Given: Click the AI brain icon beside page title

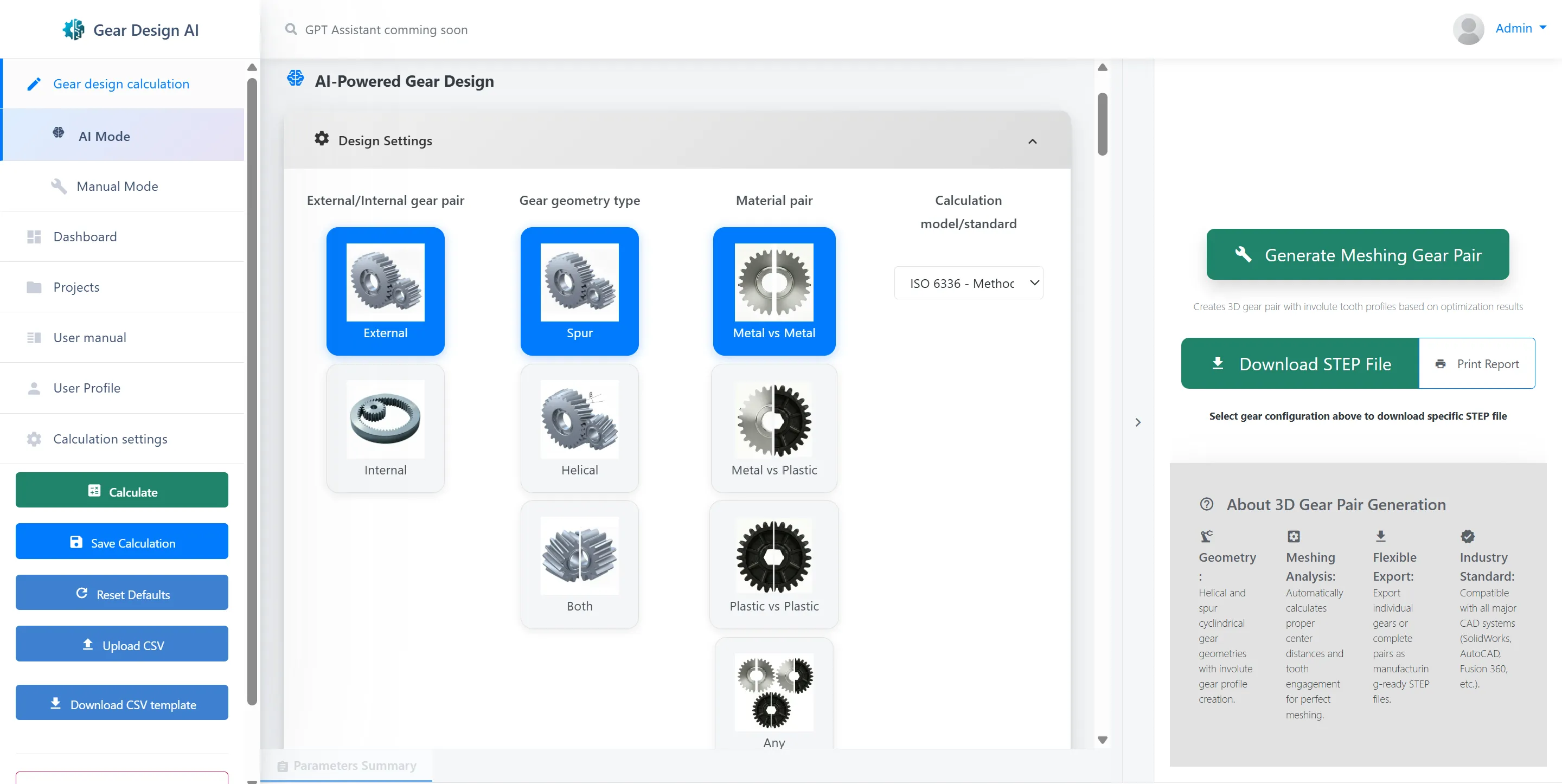Looking at the screenshot, I should (x=295, y=78).
